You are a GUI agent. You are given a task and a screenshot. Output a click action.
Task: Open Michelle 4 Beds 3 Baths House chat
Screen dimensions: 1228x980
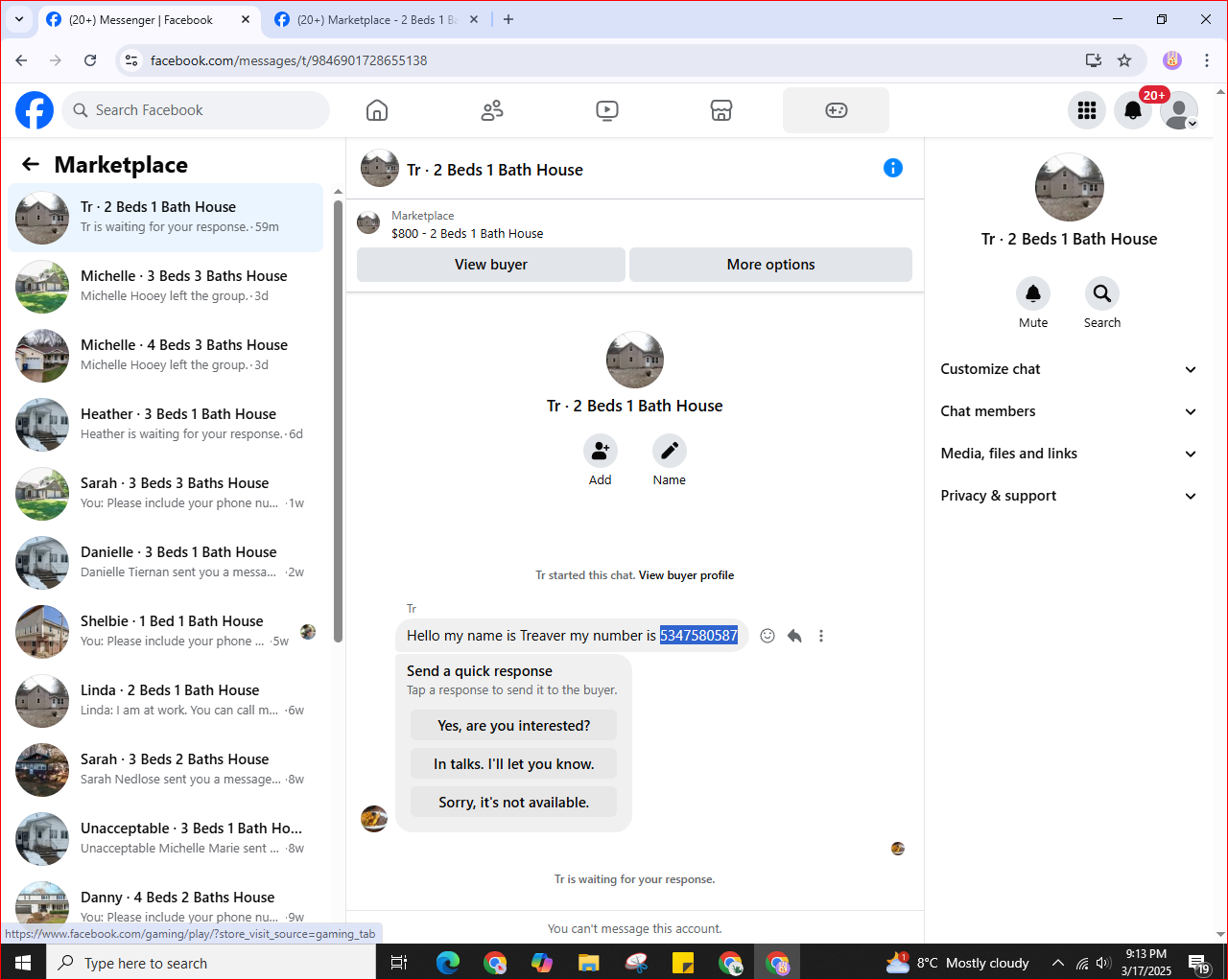[165, 356]
